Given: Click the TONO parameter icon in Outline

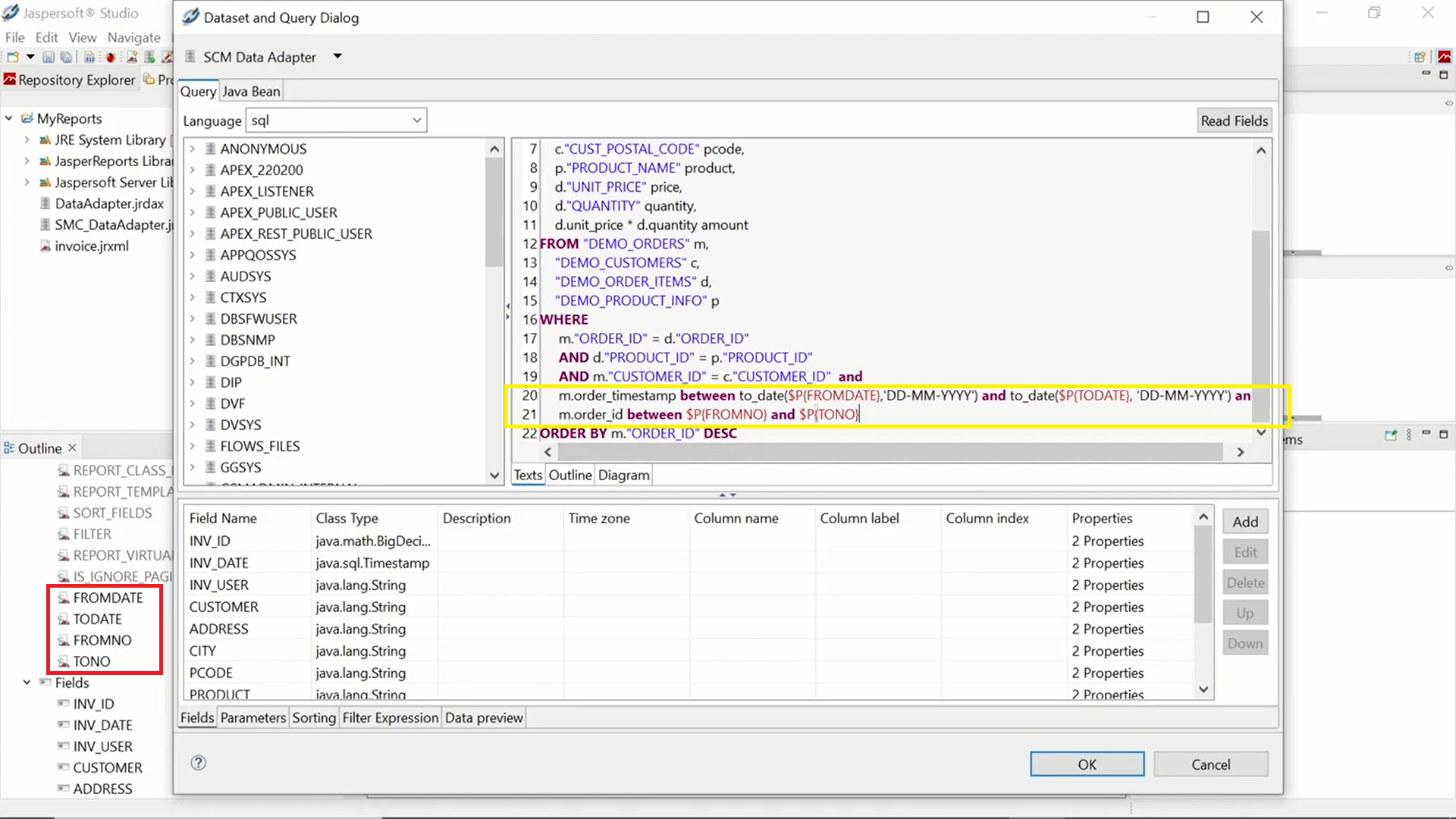Looking at the screenshot, I should [64, 662].
